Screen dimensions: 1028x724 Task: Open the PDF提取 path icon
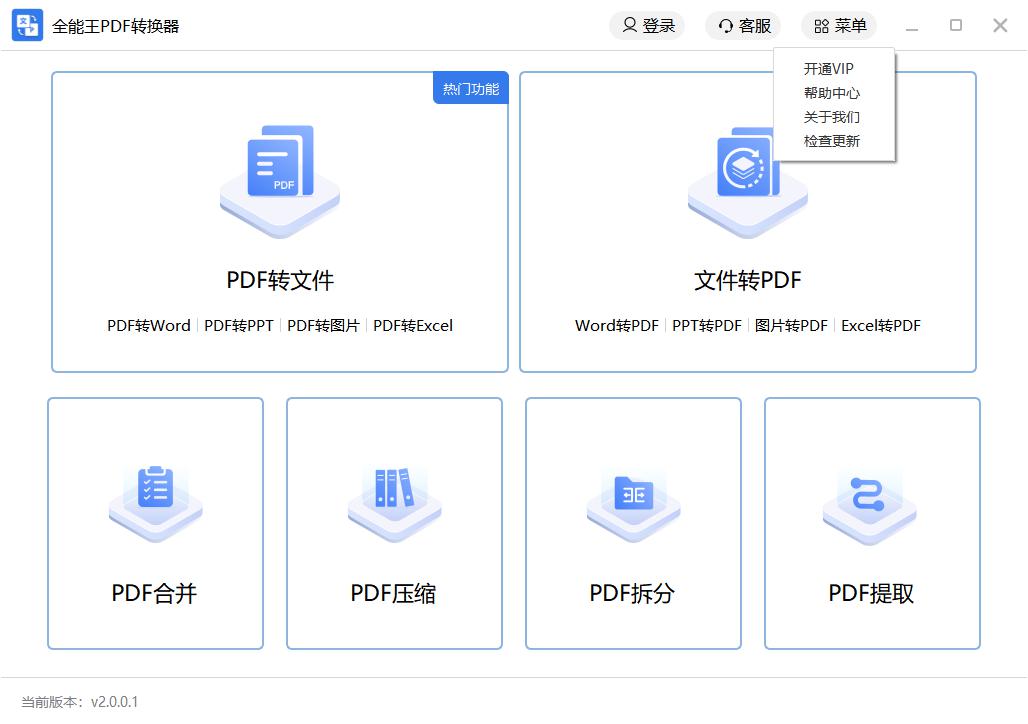point(870,495)
